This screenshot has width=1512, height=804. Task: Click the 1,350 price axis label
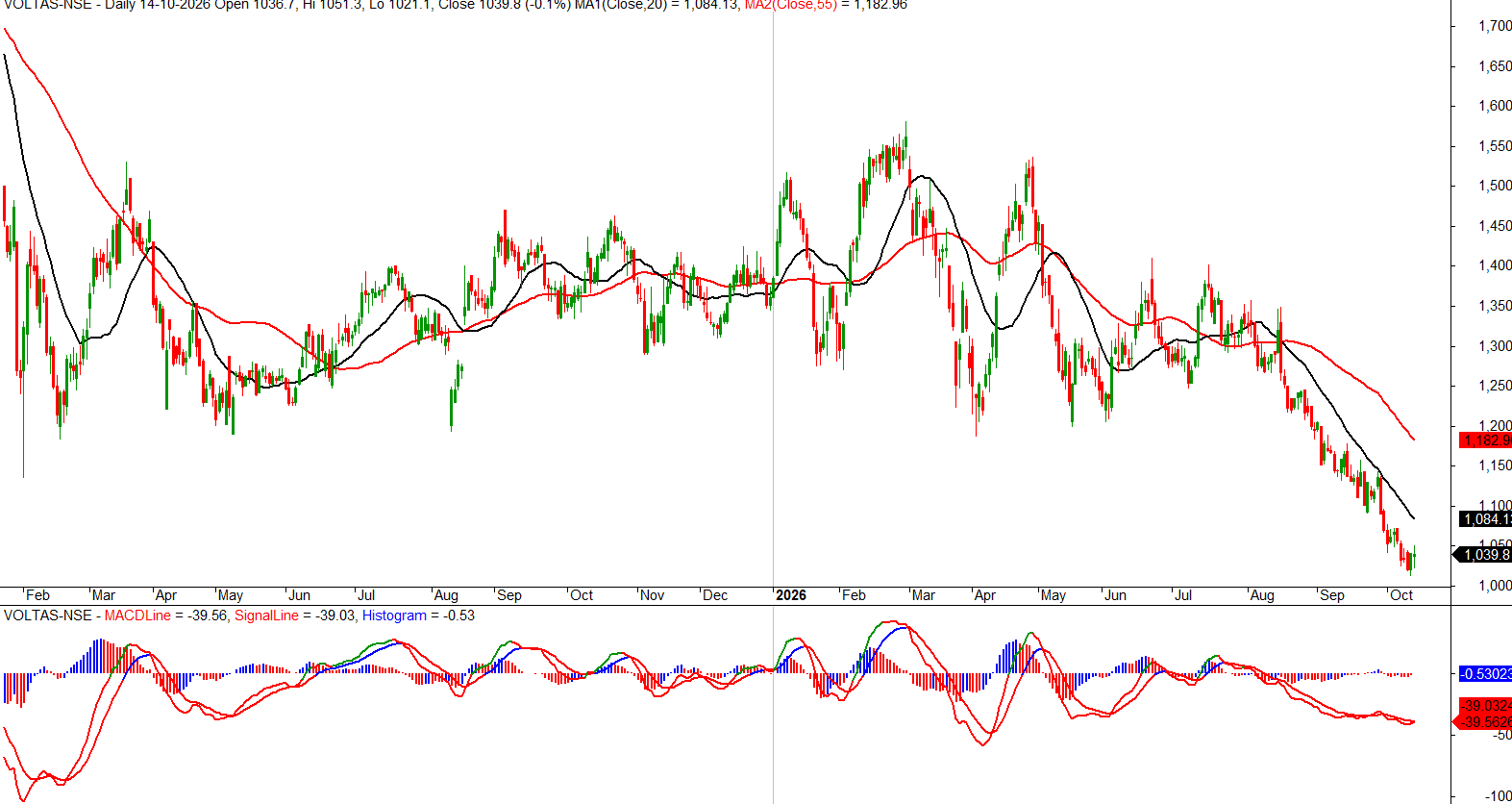tap(1495, 306)
